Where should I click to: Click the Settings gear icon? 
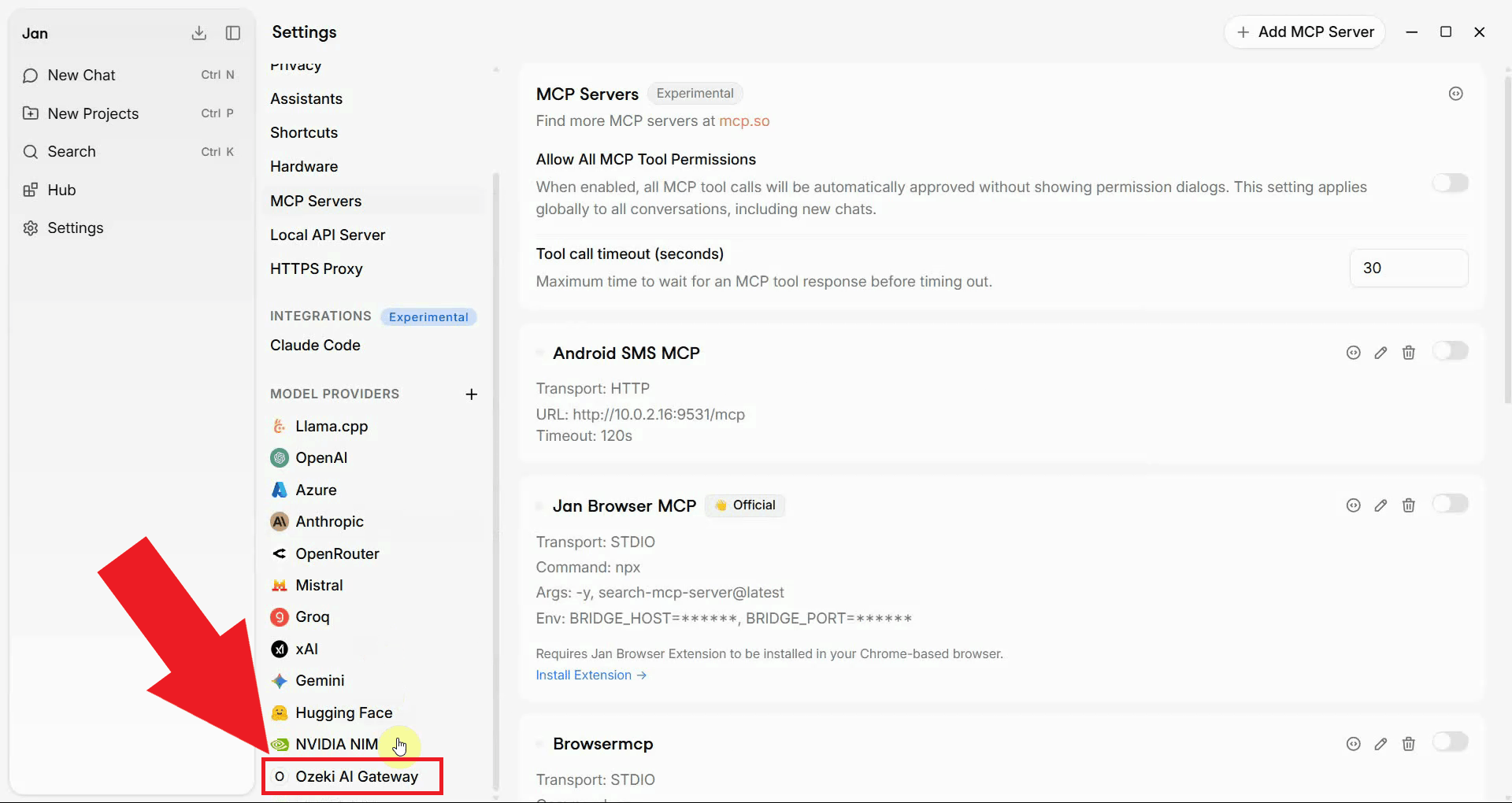pyautogui.click(x=31, y=228)
